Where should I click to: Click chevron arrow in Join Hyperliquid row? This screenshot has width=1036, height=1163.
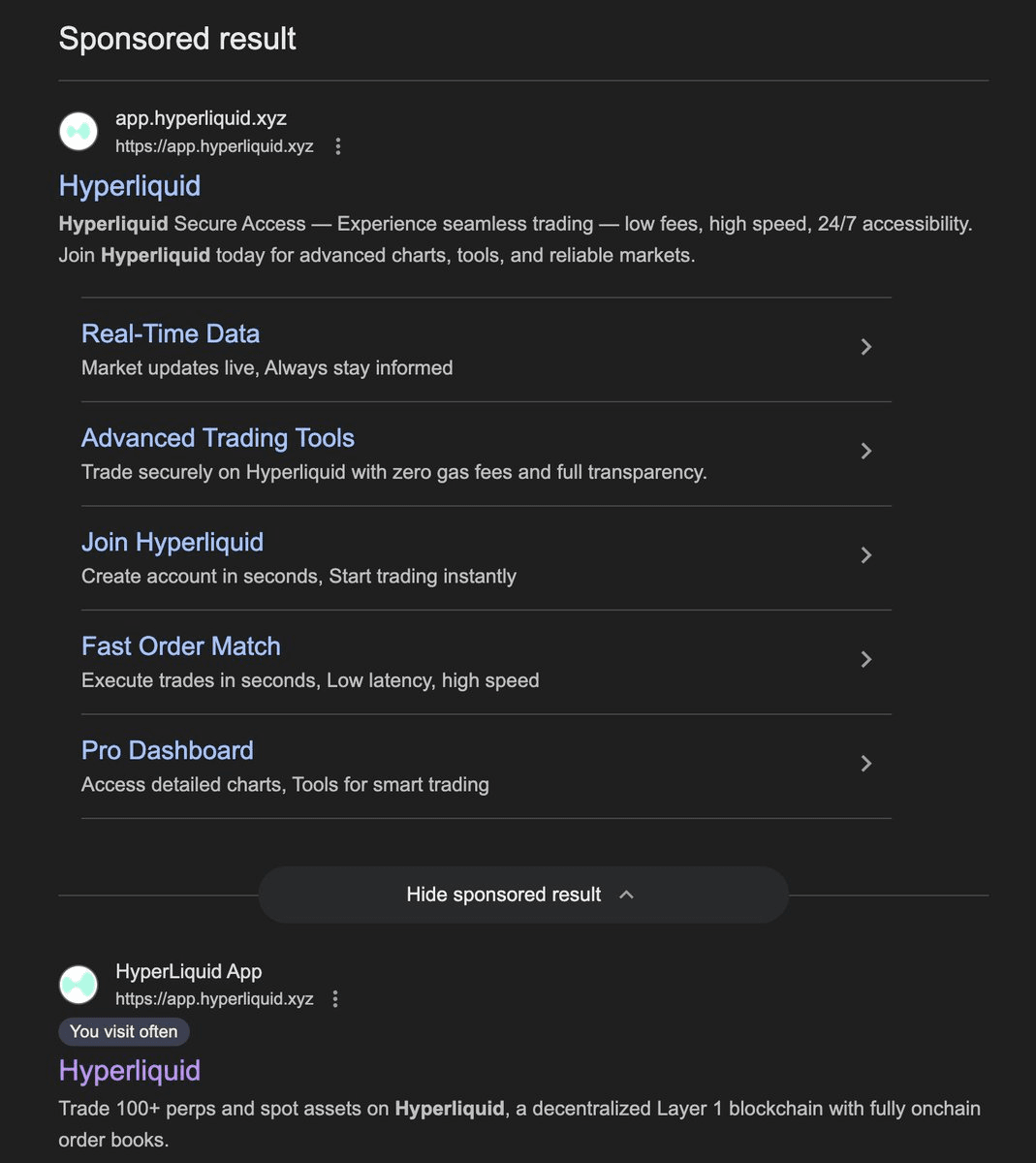tap(866, 555)
